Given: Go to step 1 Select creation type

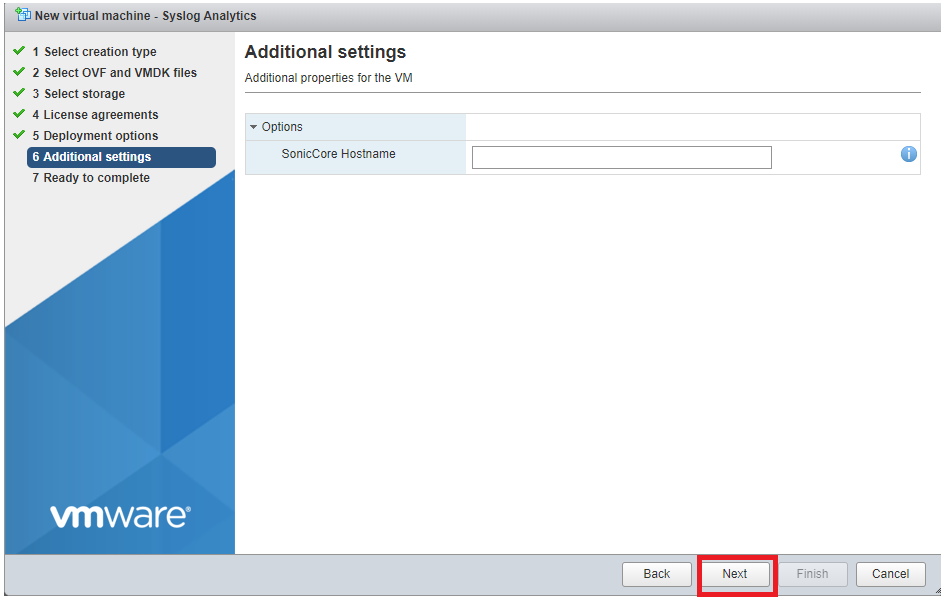Looking at the screenshot, I should click(x=99, y=52).
